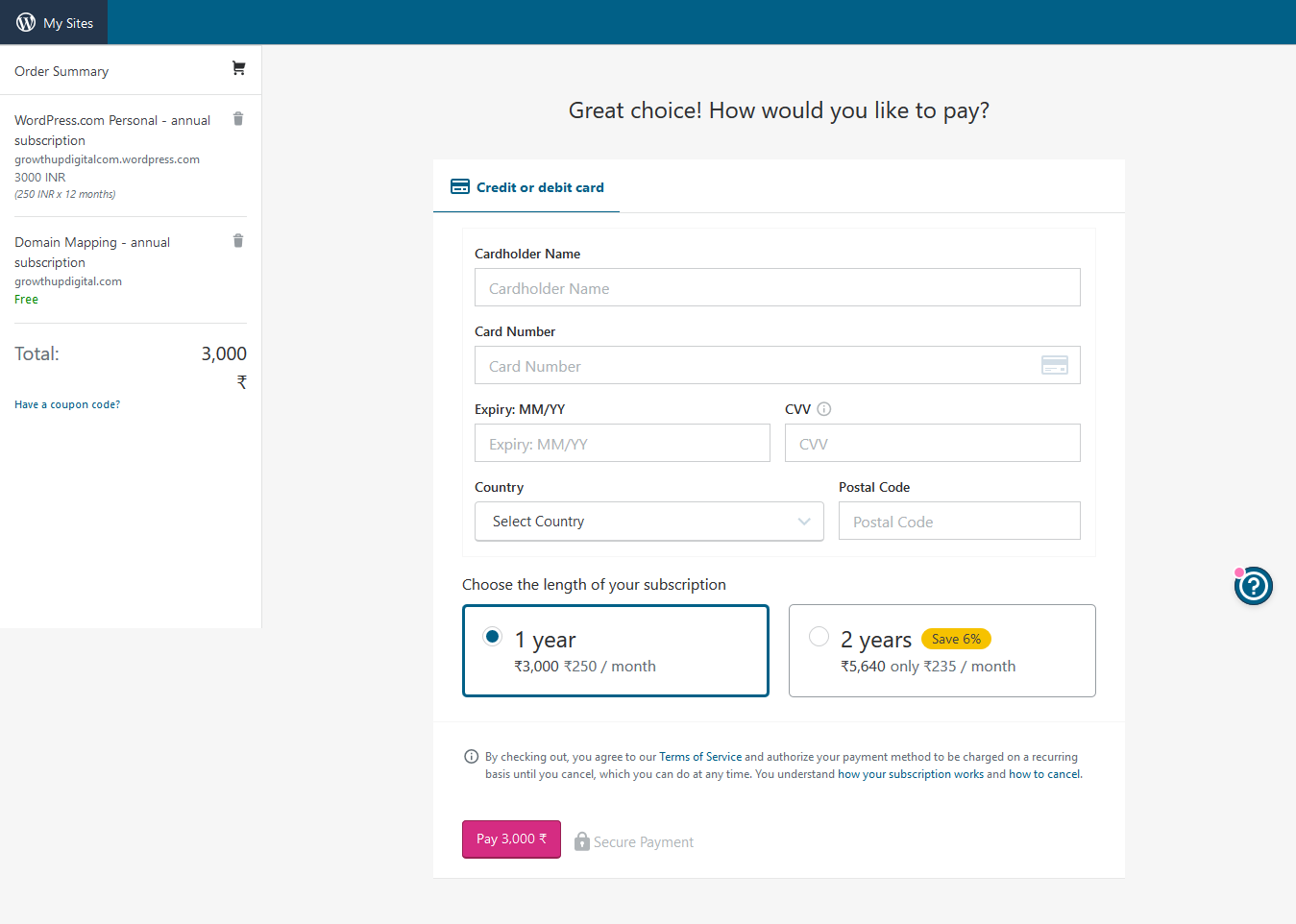
Task: Focus the Cardholder Name field
Action: tap(777, 287)
